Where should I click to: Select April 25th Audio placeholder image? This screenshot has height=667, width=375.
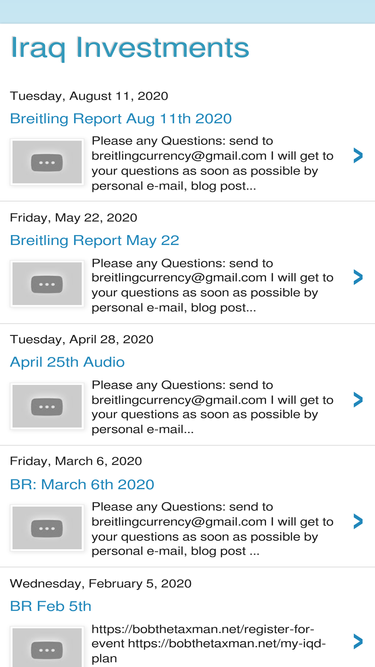point(47,406)
